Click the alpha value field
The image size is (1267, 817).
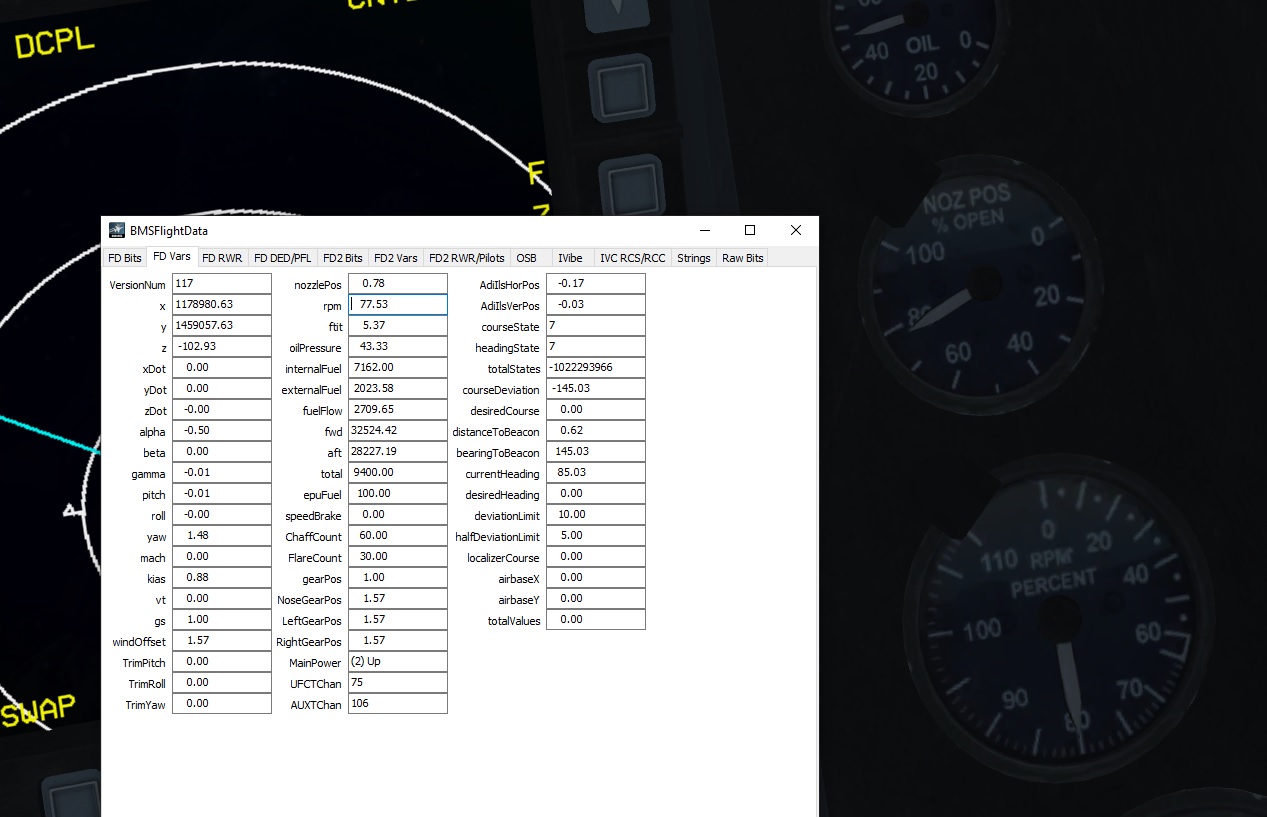click(x=222, y=431)
